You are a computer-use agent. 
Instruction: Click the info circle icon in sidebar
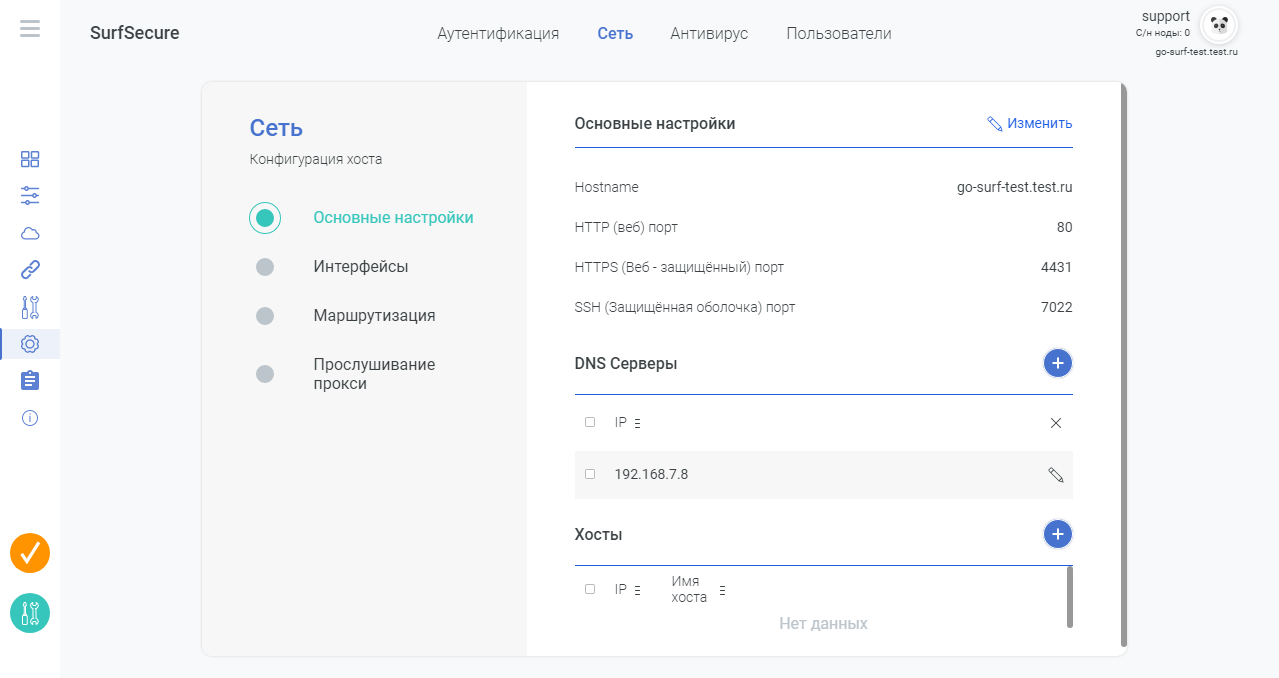point(30,418)
